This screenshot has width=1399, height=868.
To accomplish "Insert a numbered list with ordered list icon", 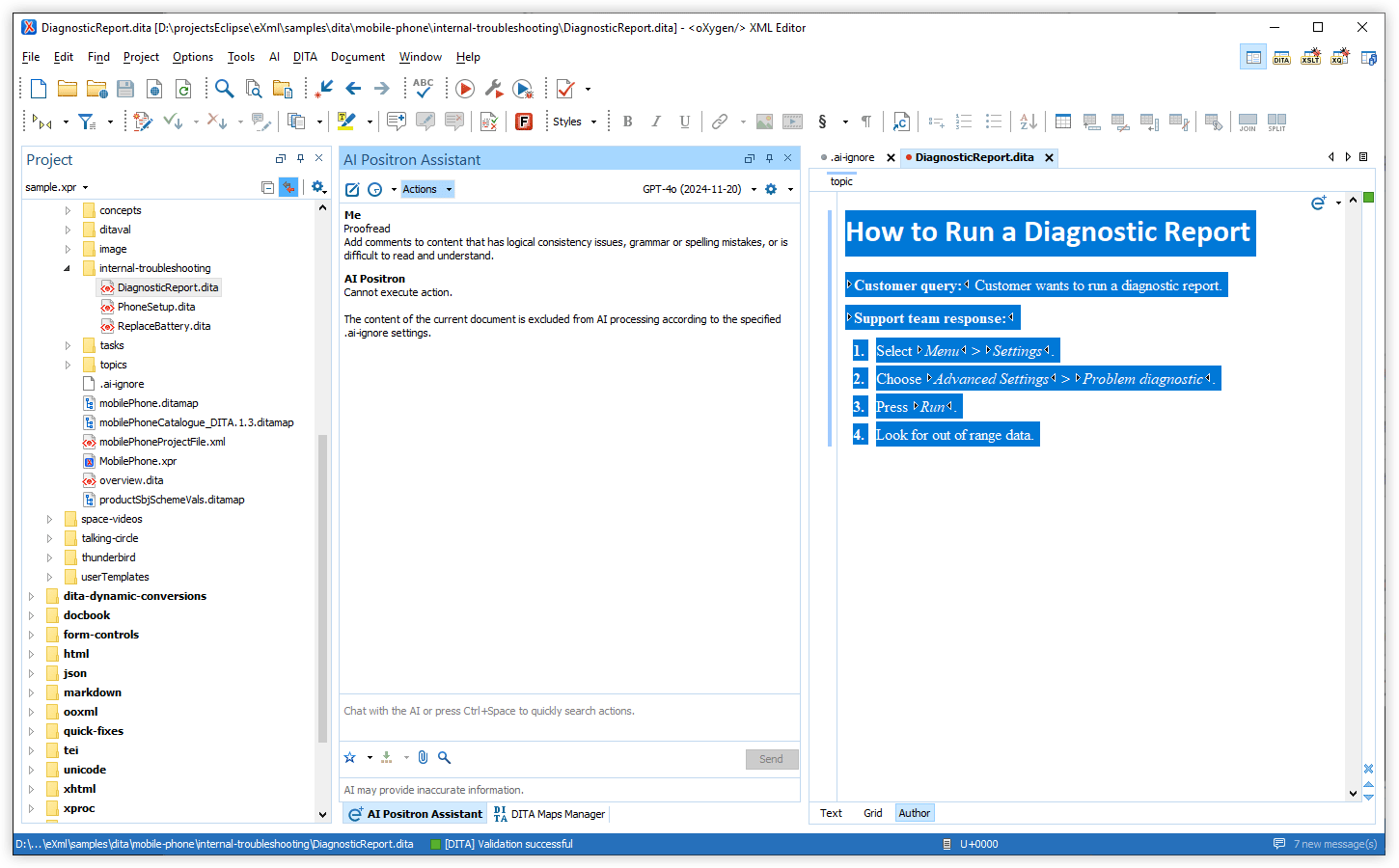I will (x=964, y=122).
